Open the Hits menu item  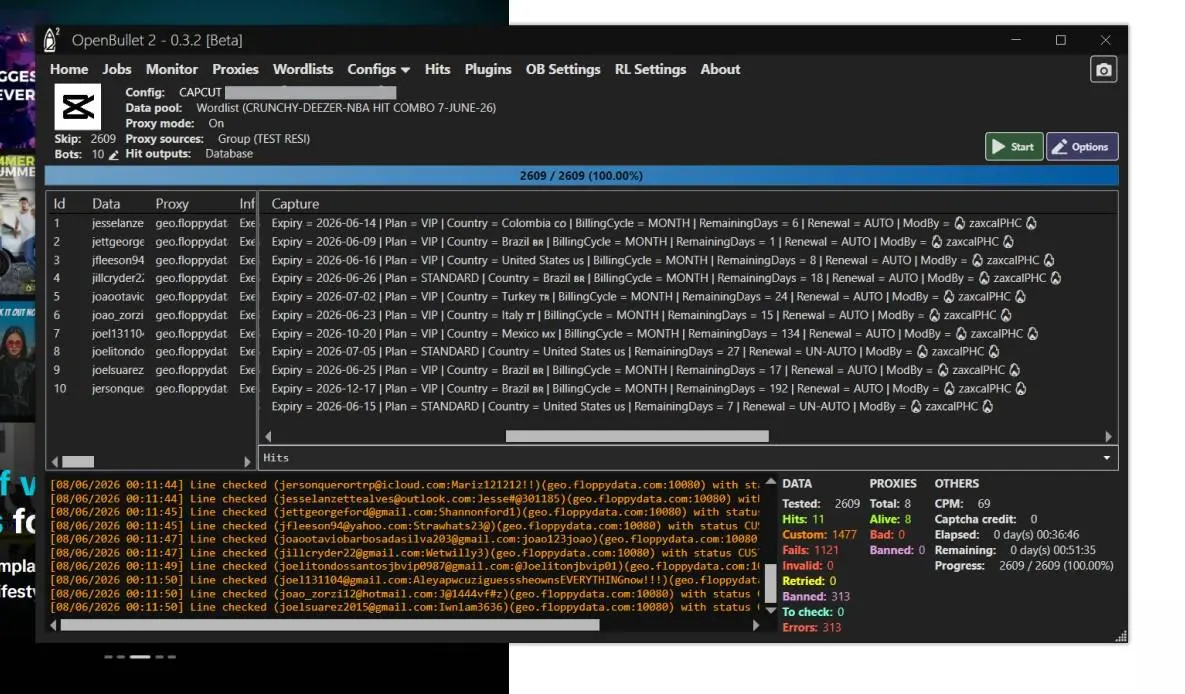pos(437,70)
